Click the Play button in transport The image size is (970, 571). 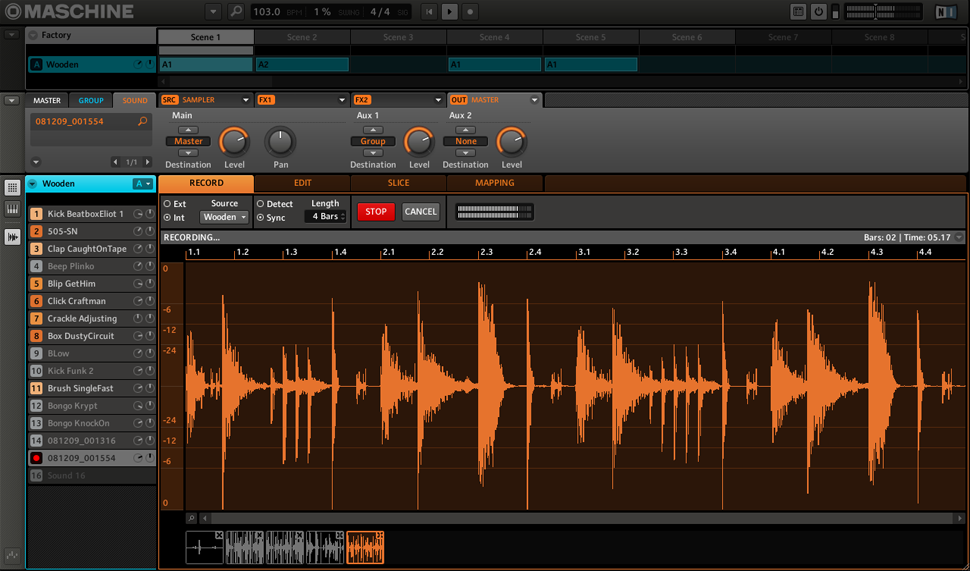450,11
